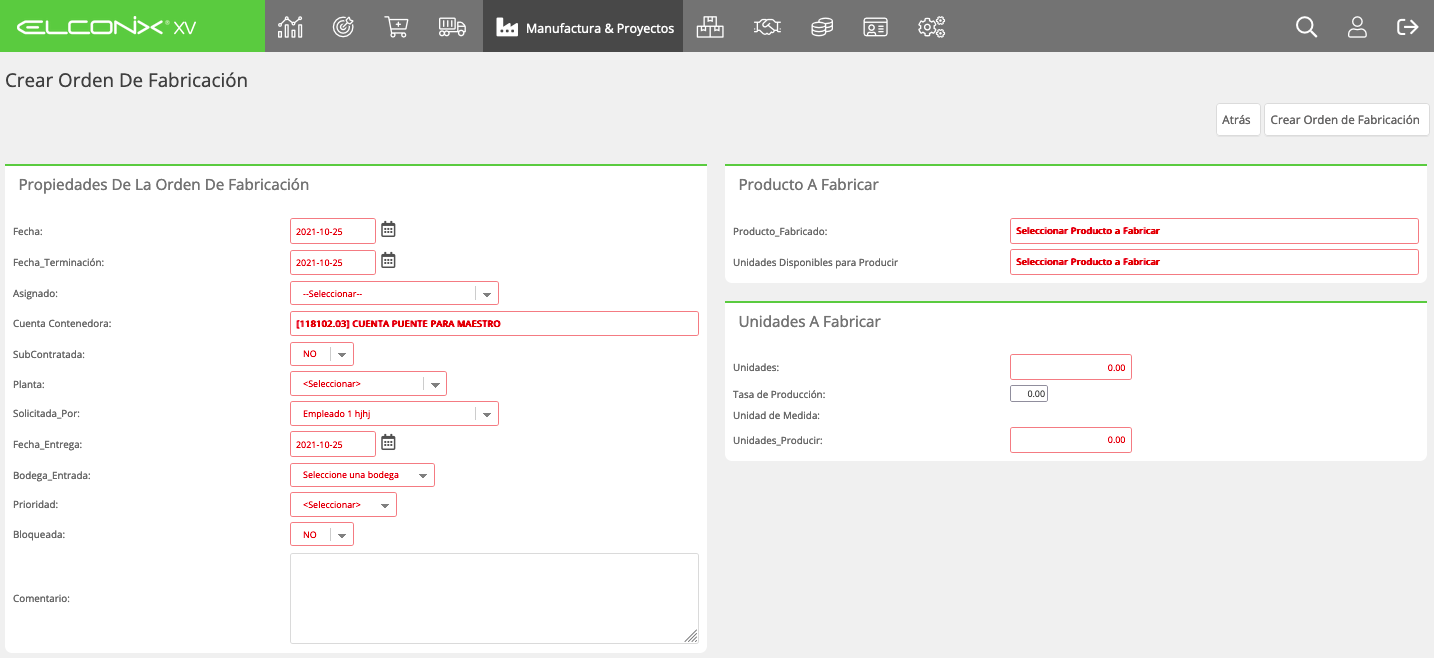The width and height of the screenshot is (1434, 658).
Task: Click inside the Comentario text area
Action: point(494,598)
